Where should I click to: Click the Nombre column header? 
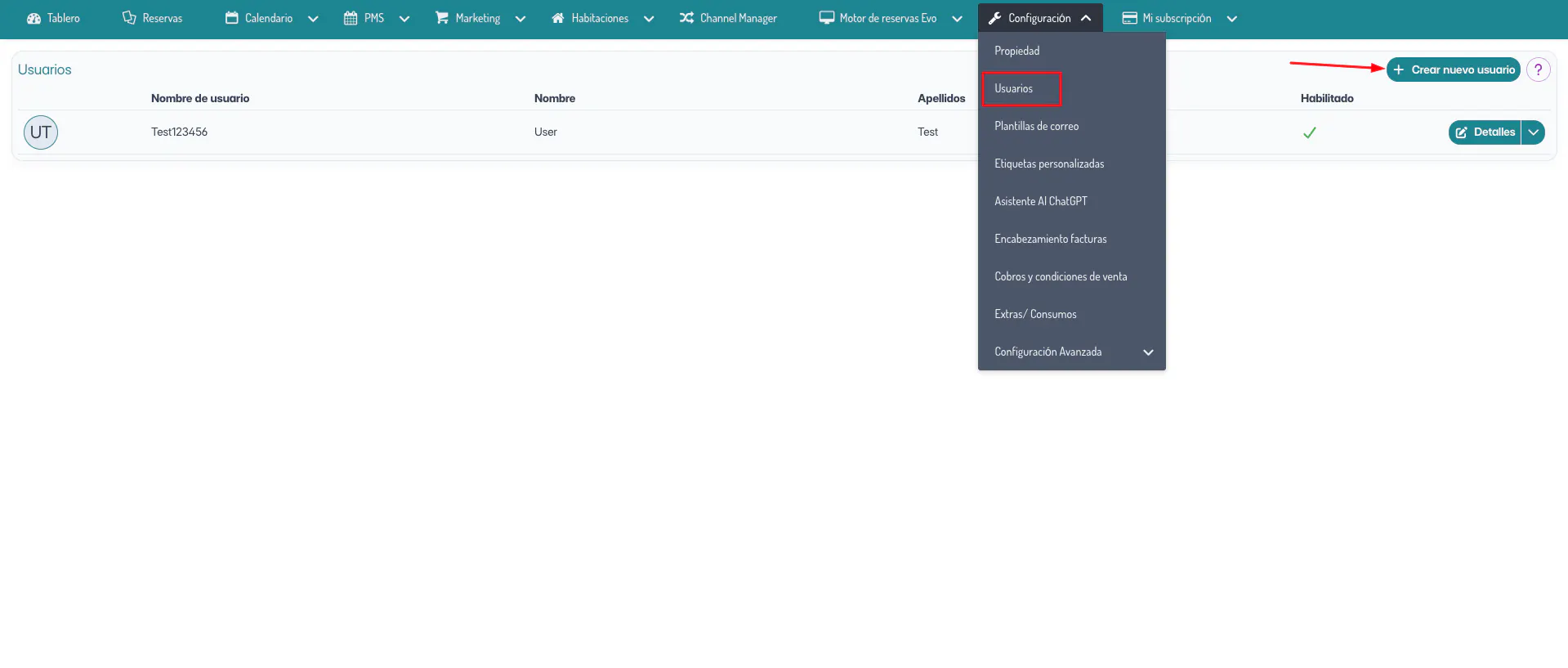point(555,98)
